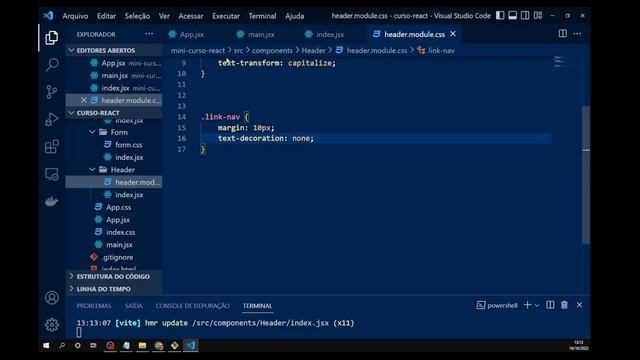Open Windows taskbar search
Image resolution: width=640 pixels, height=360 pixels.
coord(62,345)
